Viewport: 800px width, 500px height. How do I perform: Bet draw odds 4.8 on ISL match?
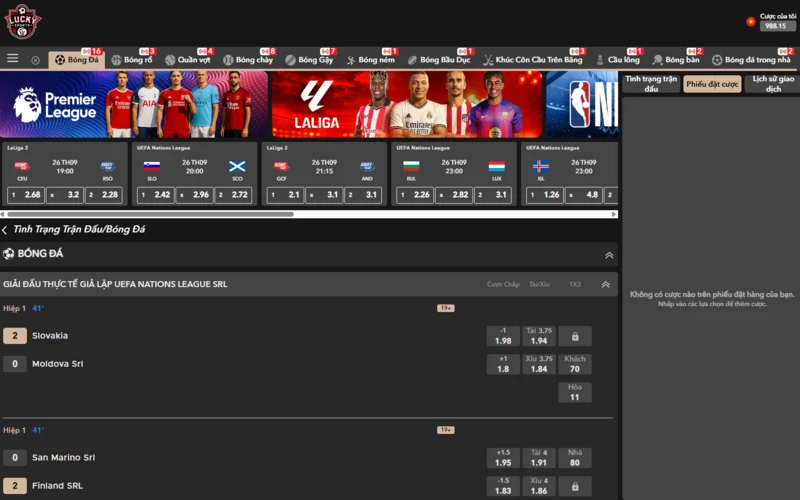[x=583, y=195]
